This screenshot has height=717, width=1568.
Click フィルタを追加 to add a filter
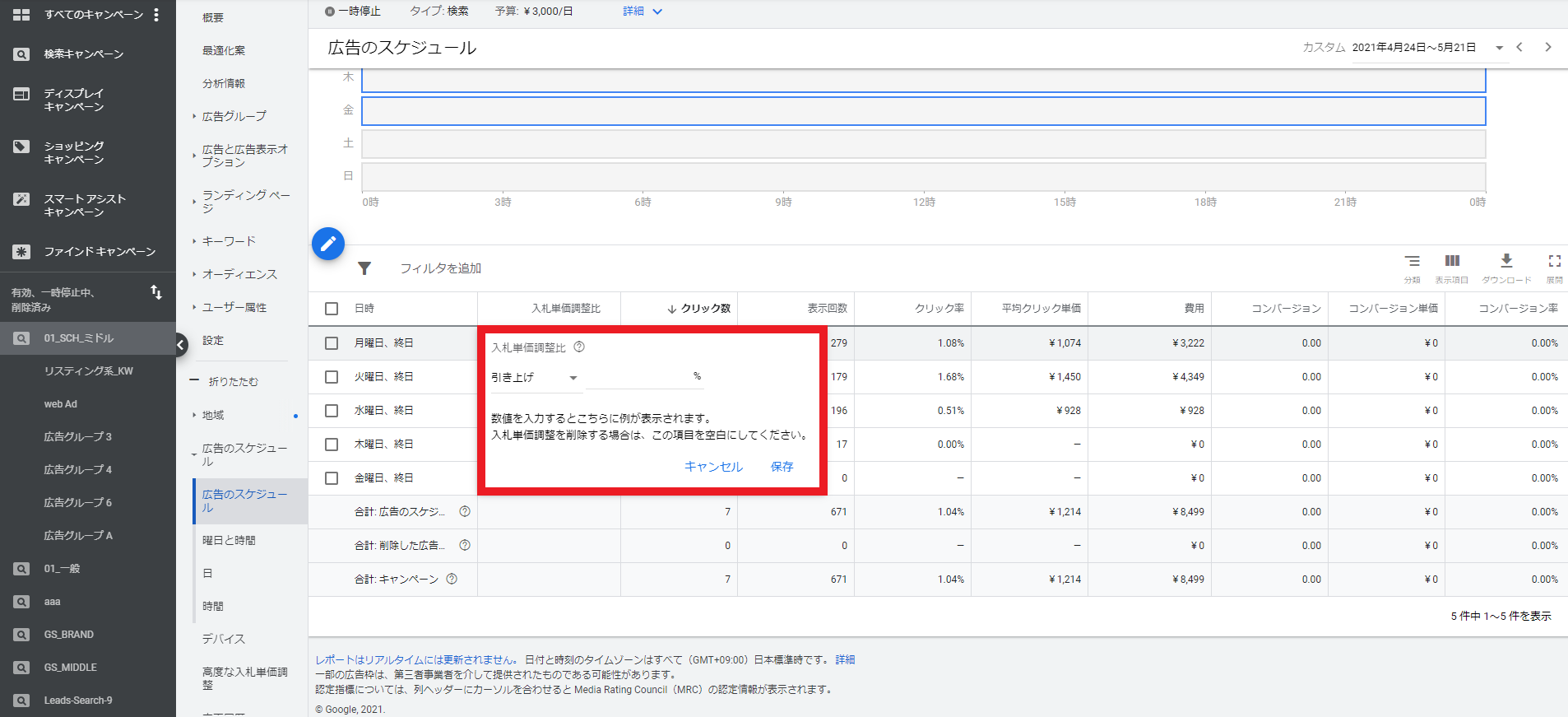coord(441,268)
